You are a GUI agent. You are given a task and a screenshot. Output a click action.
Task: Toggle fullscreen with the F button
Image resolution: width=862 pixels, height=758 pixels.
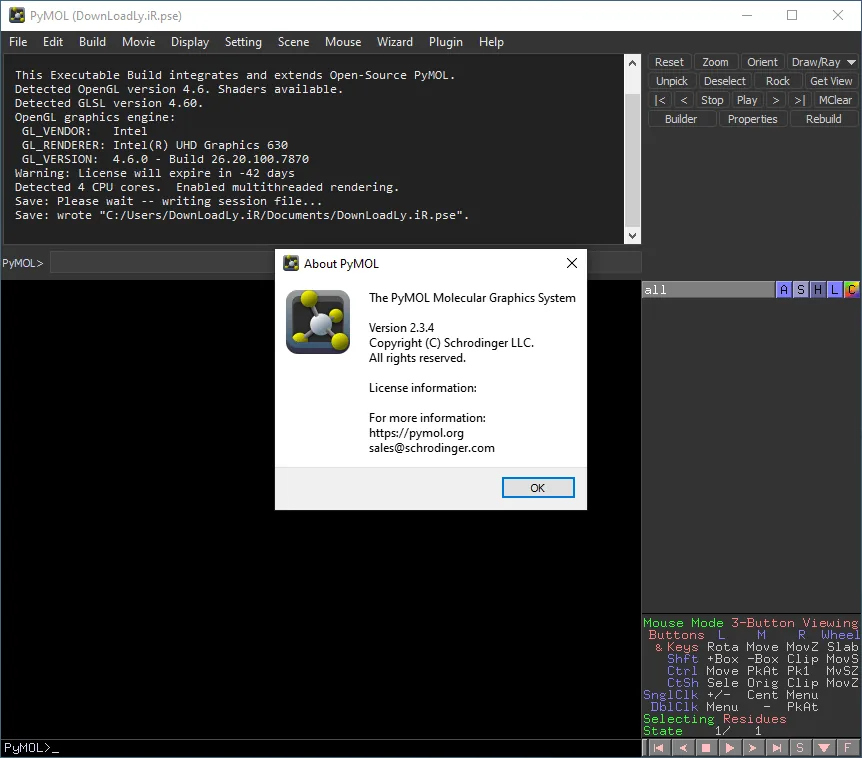(x=847, y=748)
